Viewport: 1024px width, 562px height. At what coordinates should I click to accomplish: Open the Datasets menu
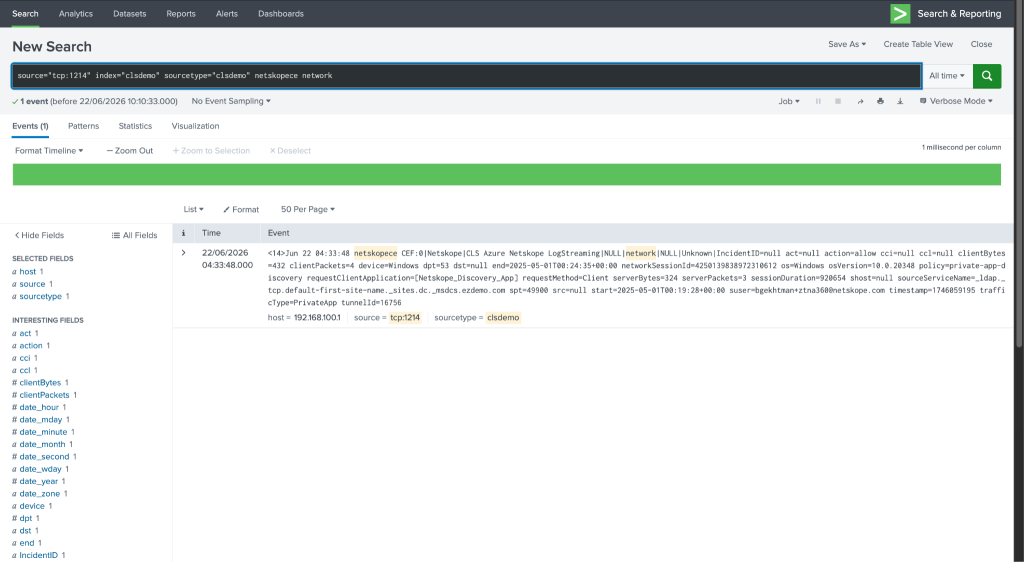(x=129, y=14)
